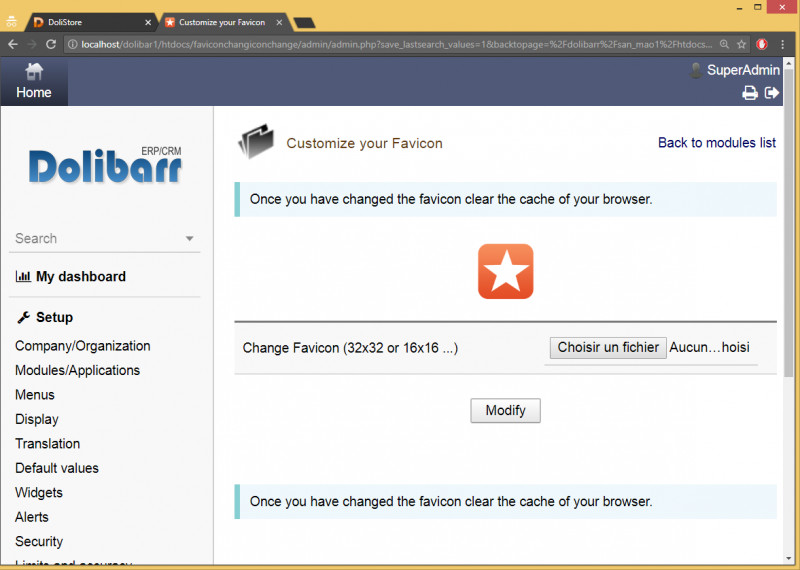Click the site info icon in the address bar
This screenshot has width=800, height=570.
(x=72, y=44)
